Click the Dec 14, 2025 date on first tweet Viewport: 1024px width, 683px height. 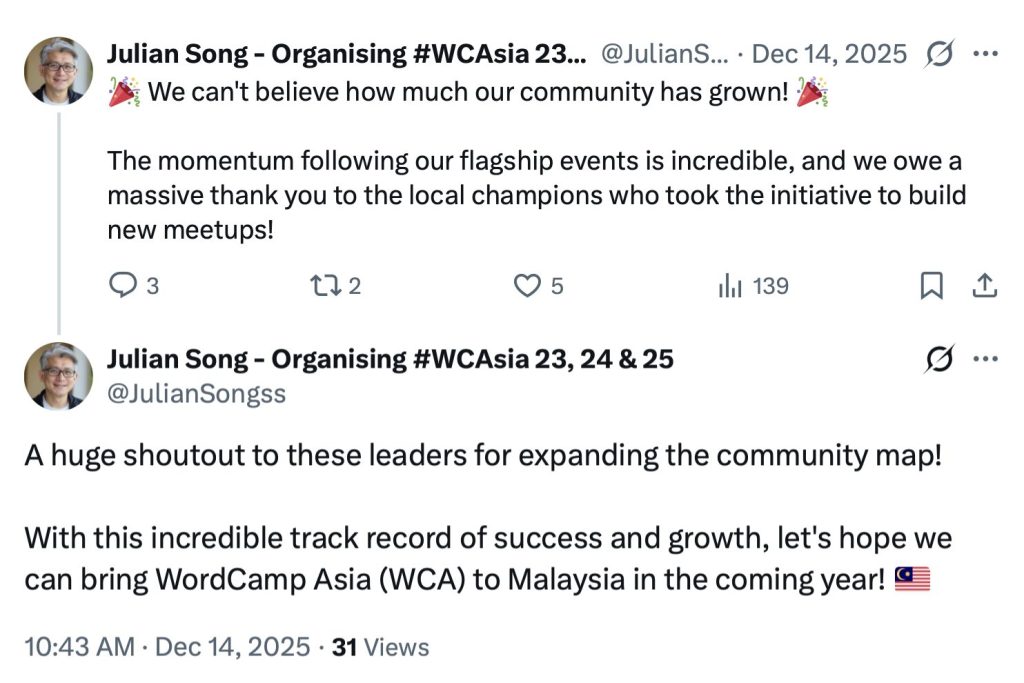coord(829,54)
